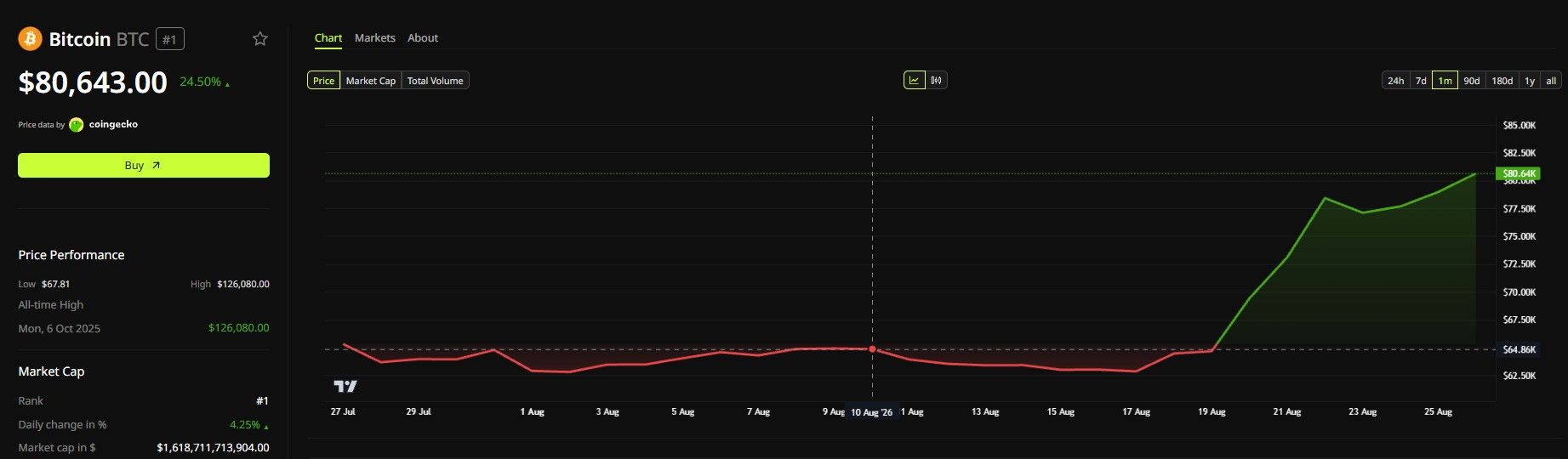1568x459 pixels.
Task: Click the 4.25% daily change value
Action: (x=248, y=424)
